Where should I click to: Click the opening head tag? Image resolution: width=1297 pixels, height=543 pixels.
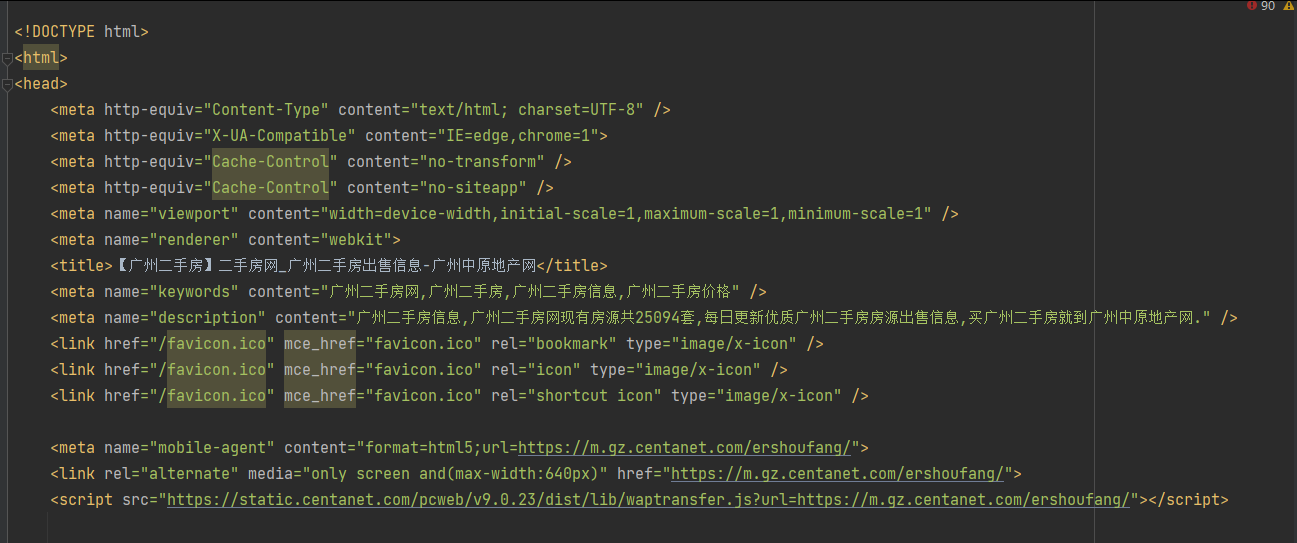41,84
